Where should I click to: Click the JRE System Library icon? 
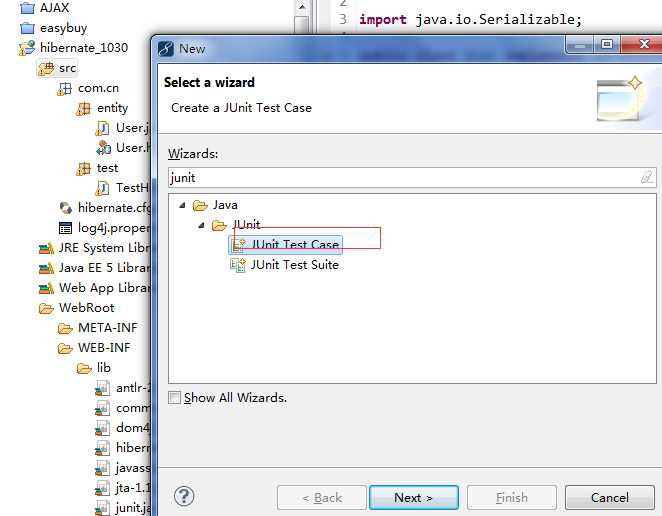[46, 248]
